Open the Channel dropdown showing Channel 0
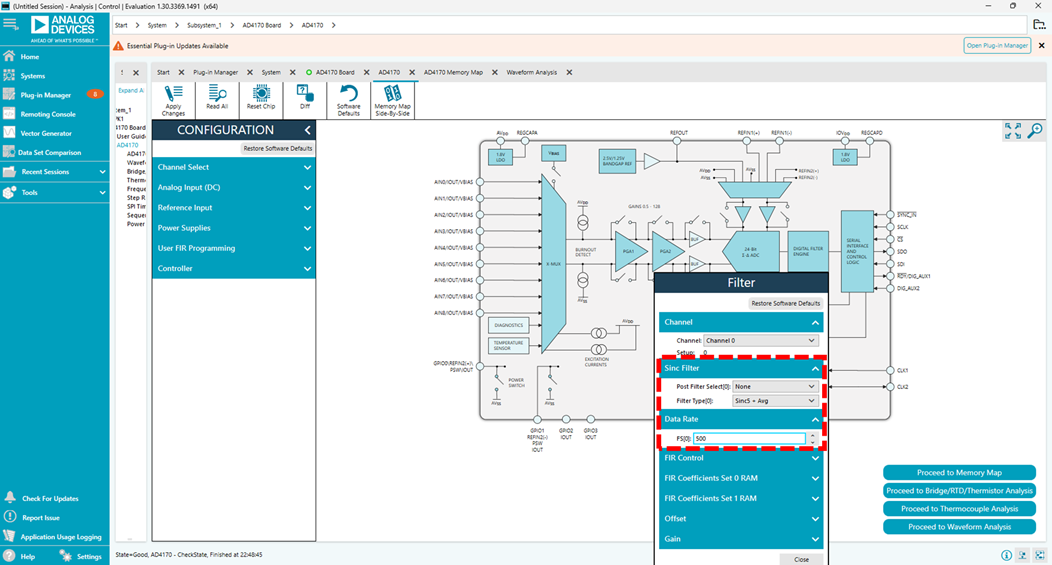 [760, 341]
